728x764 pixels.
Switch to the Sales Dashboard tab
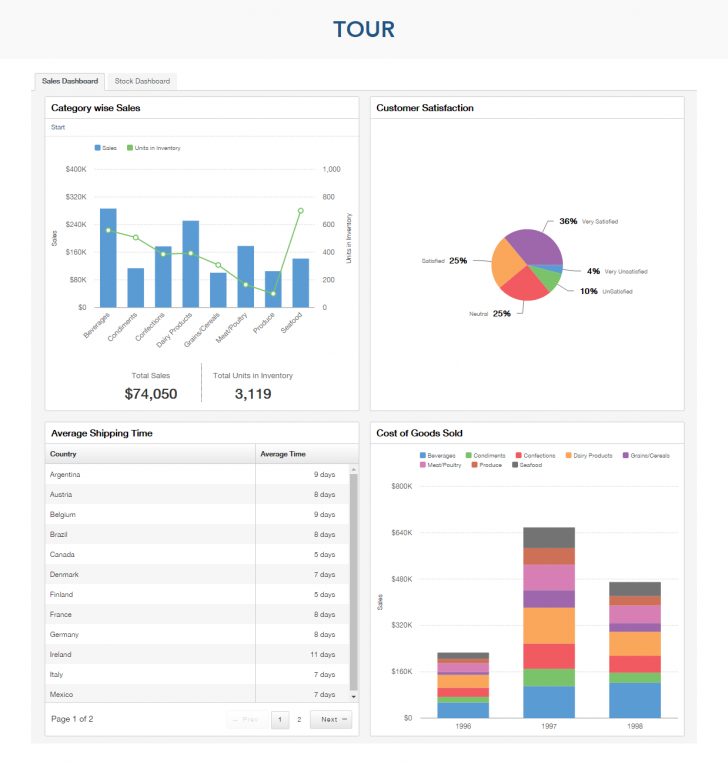[70, 81]
